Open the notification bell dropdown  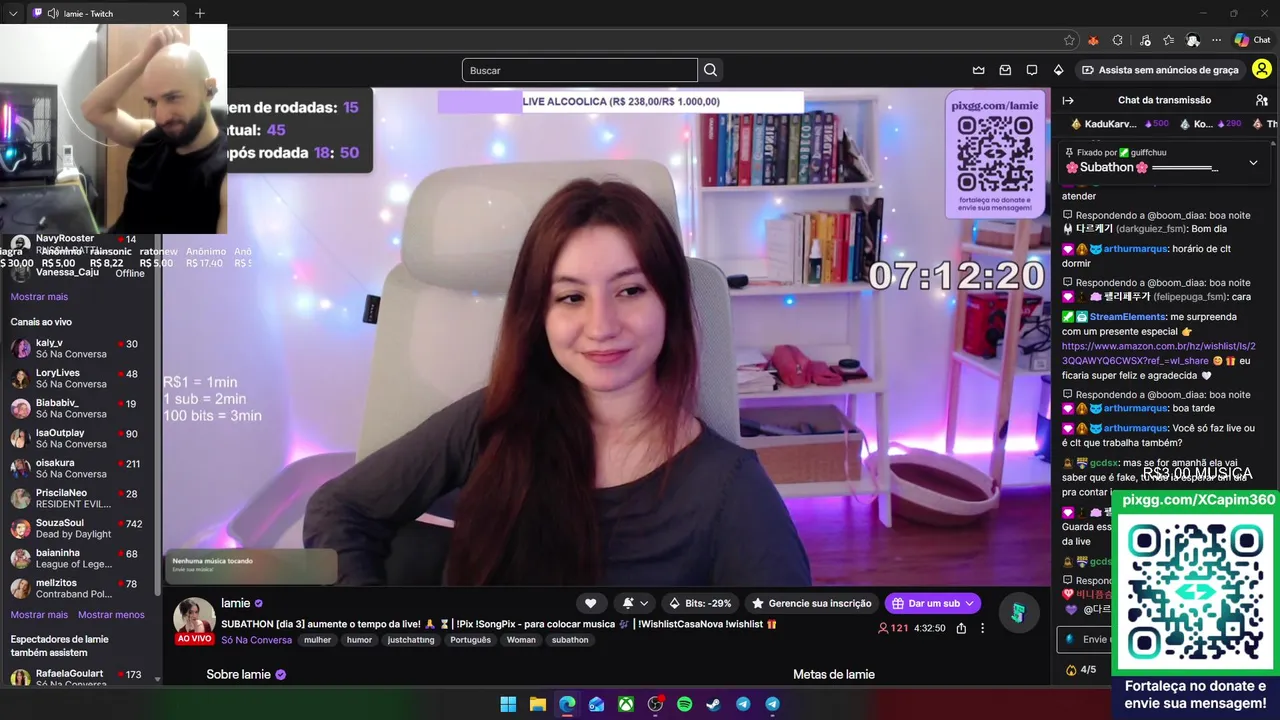point(635,603)
